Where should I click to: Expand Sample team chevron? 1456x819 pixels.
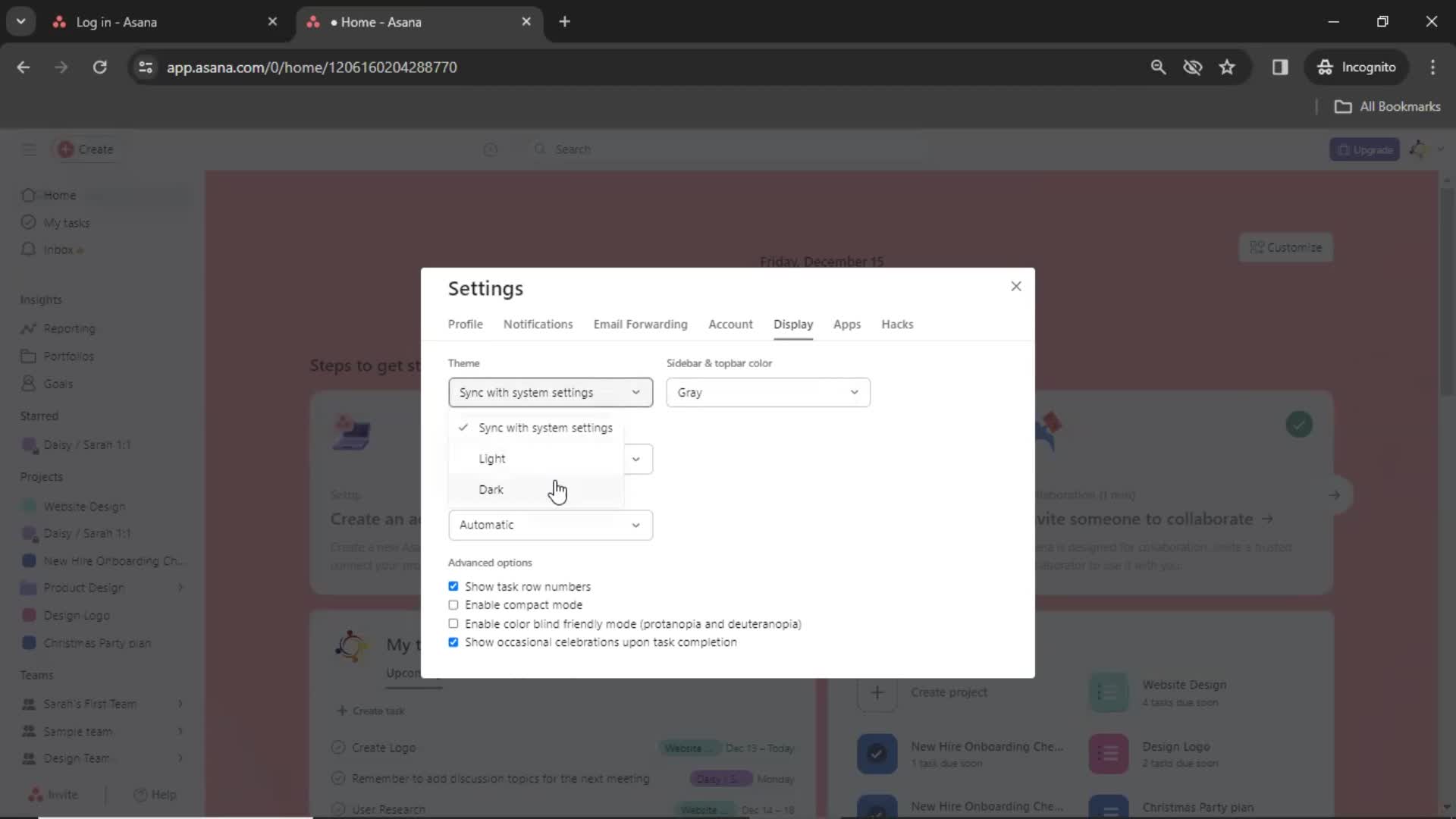tap(180, 731)
